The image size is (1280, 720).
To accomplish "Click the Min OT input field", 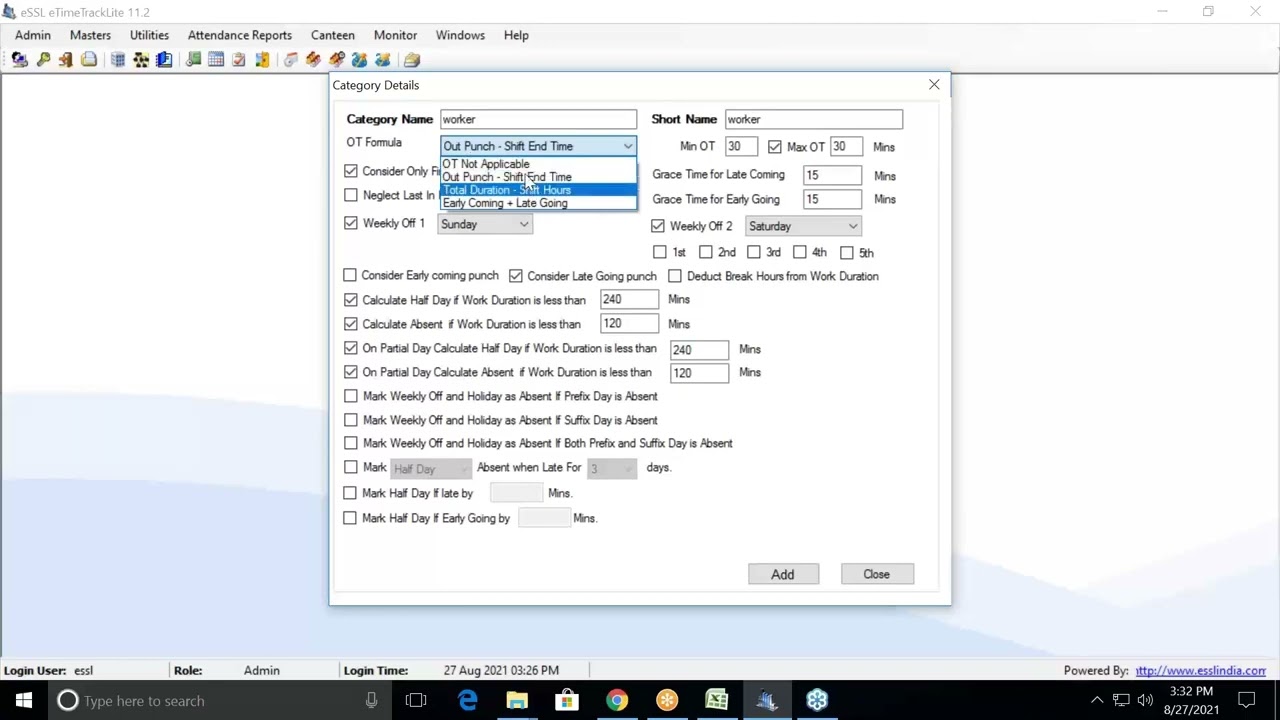I will coord(740,147).
